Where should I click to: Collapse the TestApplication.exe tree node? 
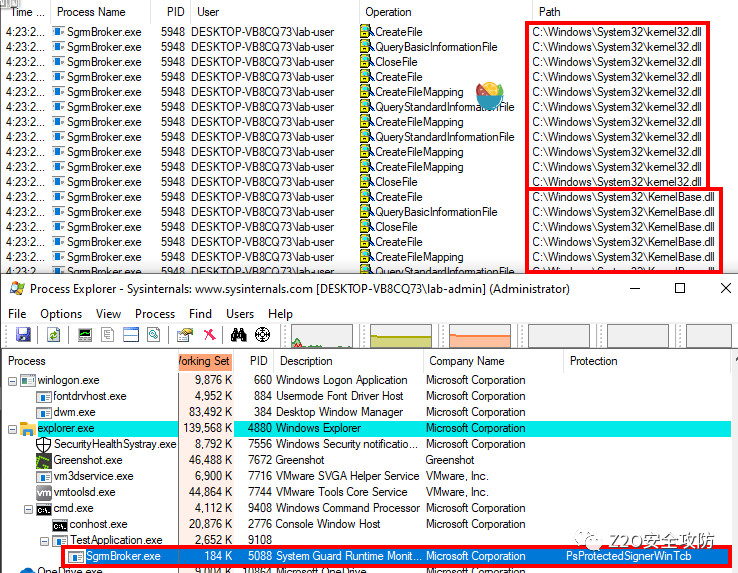pos(45,541)
